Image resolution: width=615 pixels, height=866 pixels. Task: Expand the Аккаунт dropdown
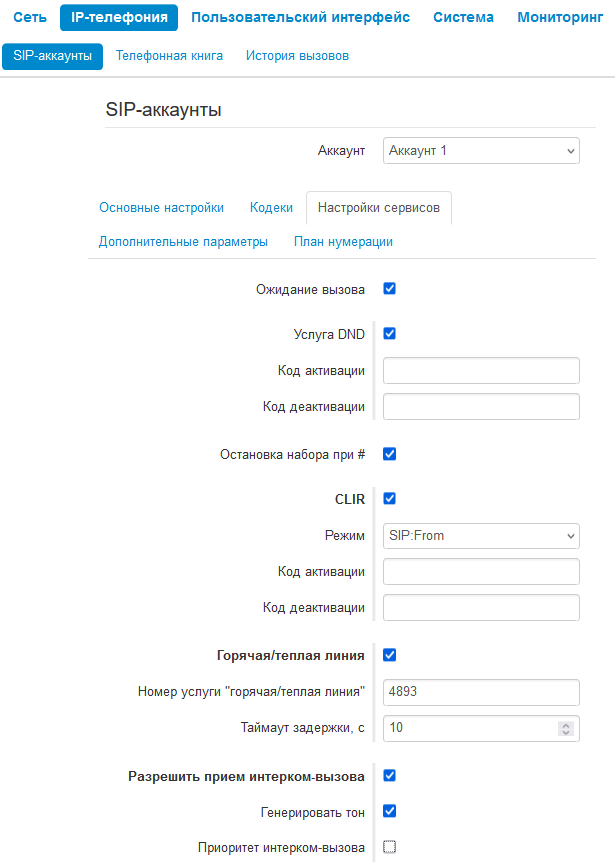point(481,151)
